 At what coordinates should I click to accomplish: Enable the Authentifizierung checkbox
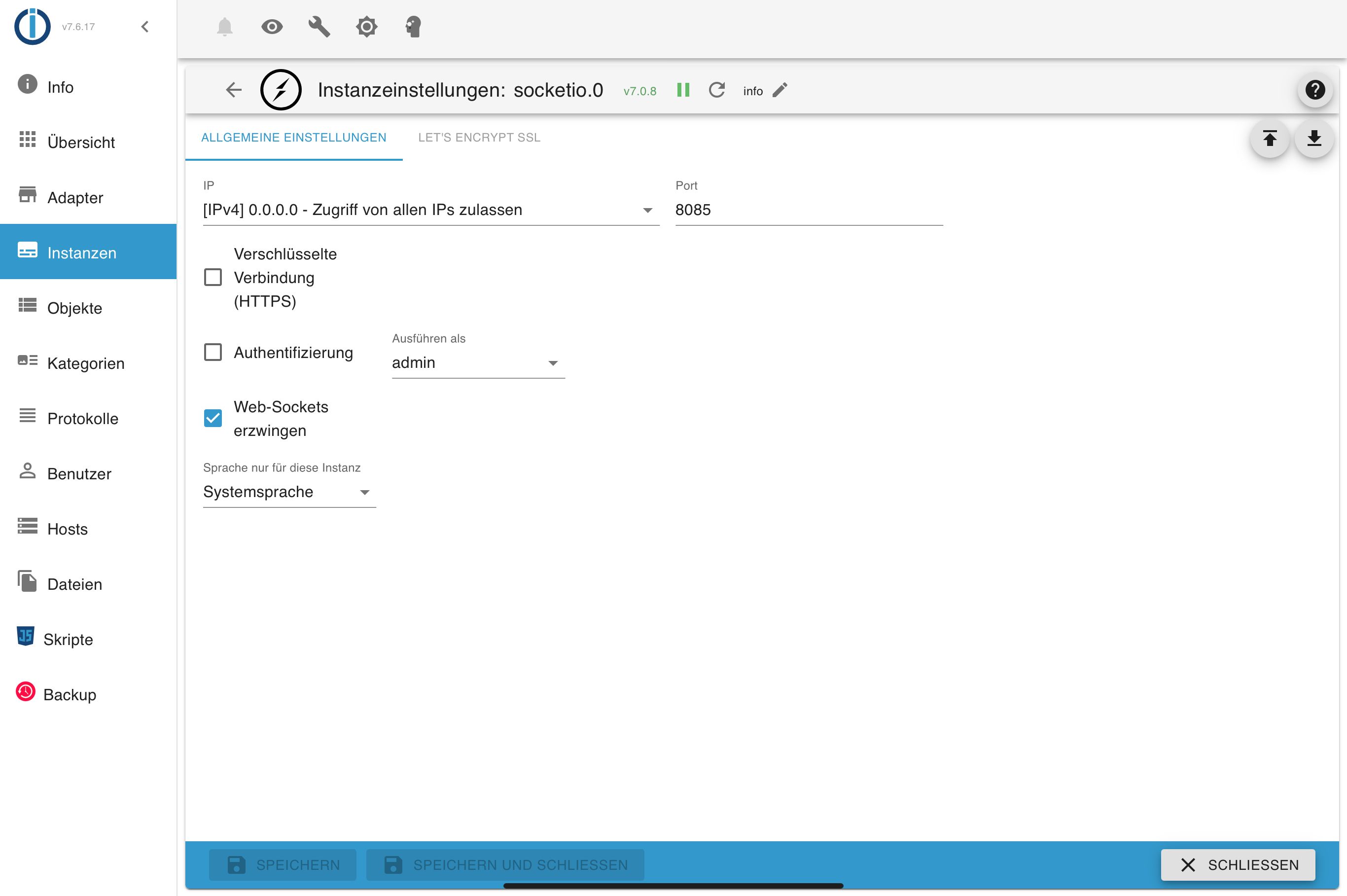point(213,353)
